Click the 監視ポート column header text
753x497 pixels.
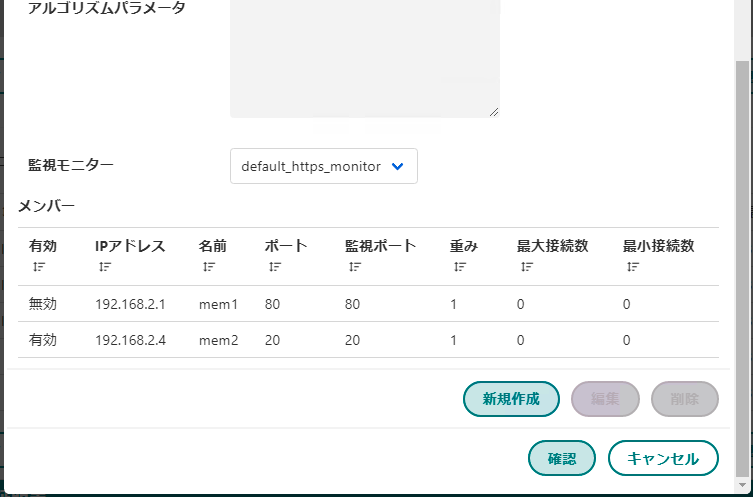tap(380, 246)
